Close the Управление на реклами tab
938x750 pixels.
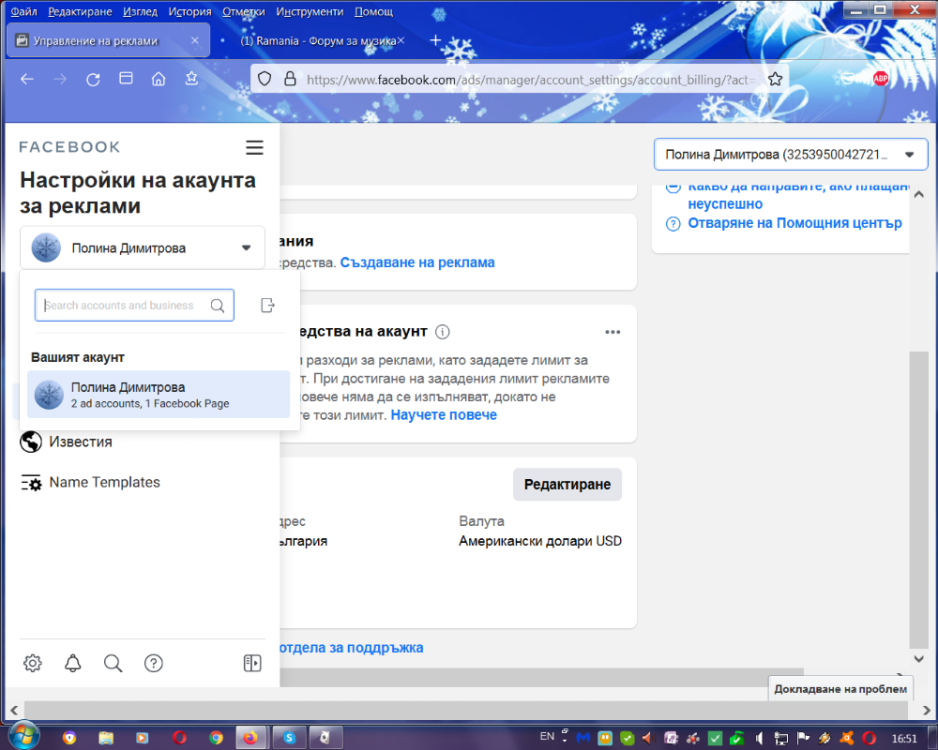click(x=195, y=41)
